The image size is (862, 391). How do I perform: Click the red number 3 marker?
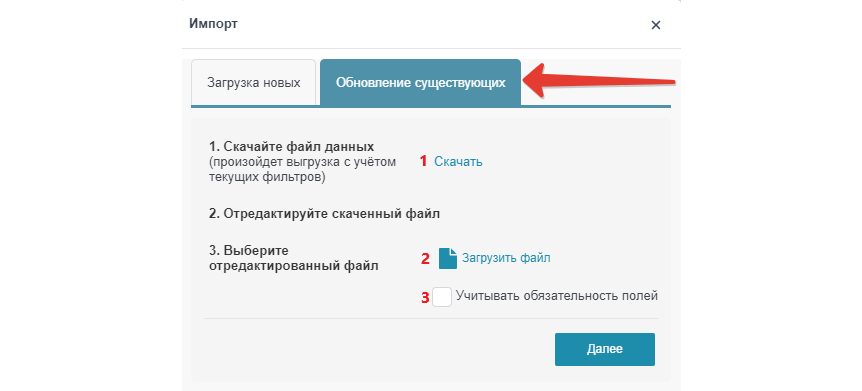(425, 298)
